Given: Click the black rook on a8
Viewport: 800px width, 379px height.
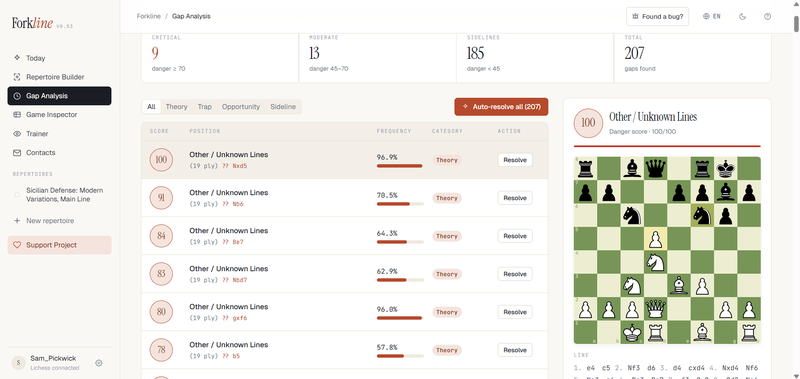Looking at the screenshot, I should [x=586, y=168].
